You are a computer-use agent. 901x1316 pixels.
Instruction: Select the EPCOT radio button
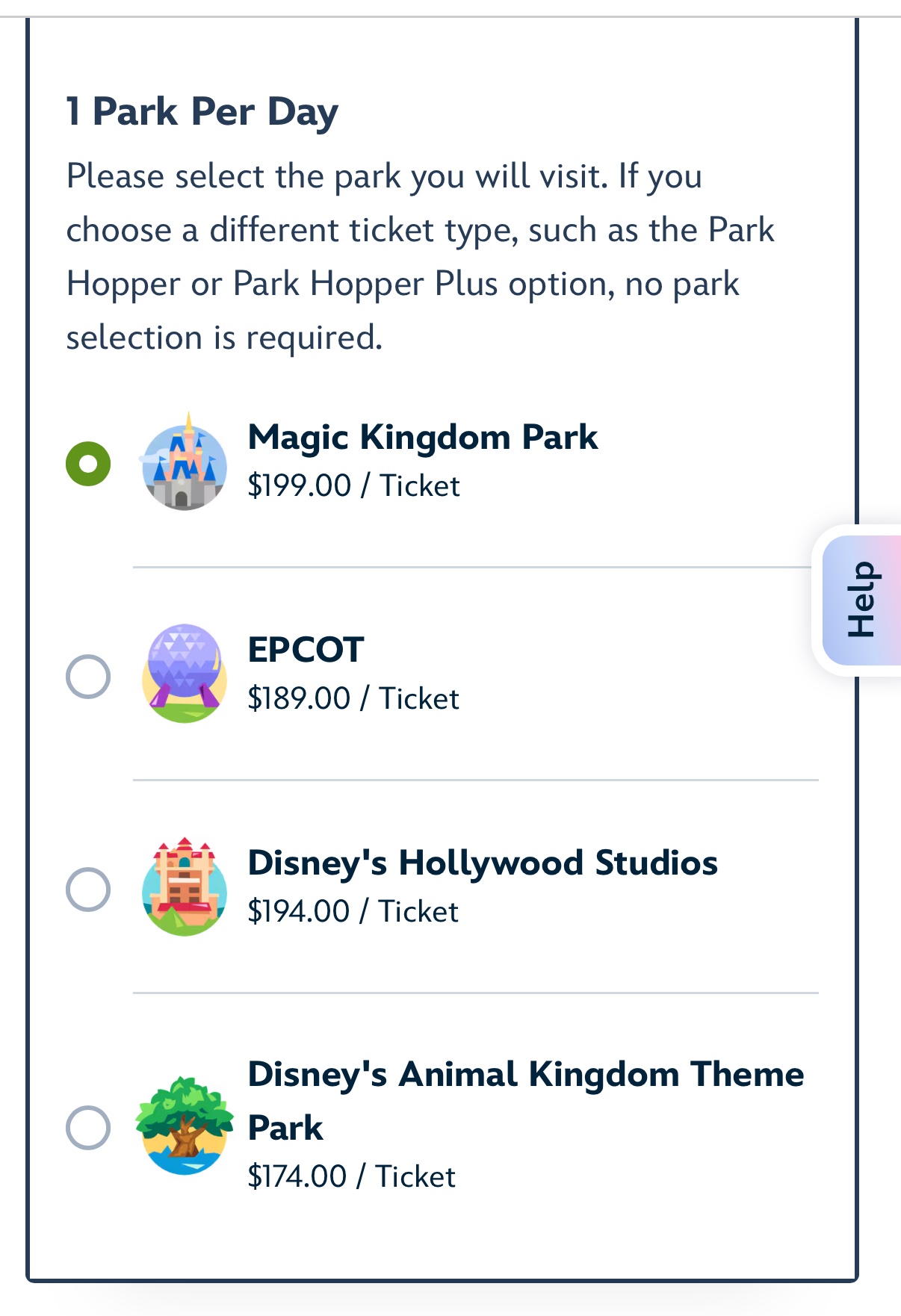pyautogui.click(x=88, y=677)
